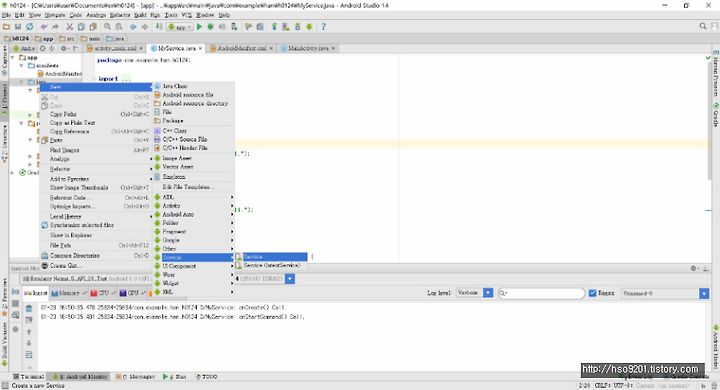Click the logcat up arrow icon

point(29,331)
